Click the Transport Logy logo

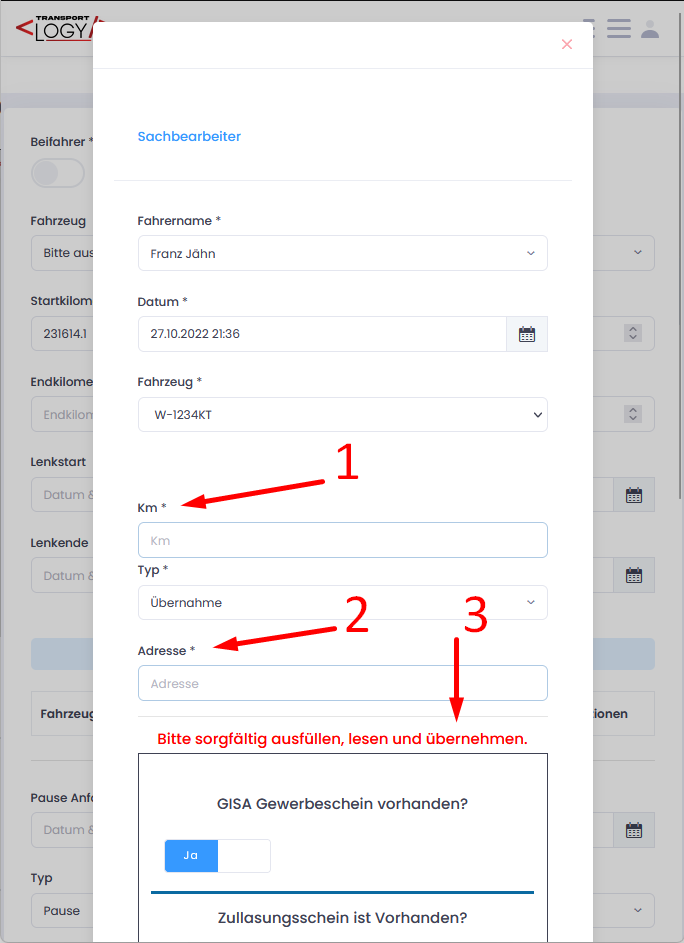click(55, 28)
